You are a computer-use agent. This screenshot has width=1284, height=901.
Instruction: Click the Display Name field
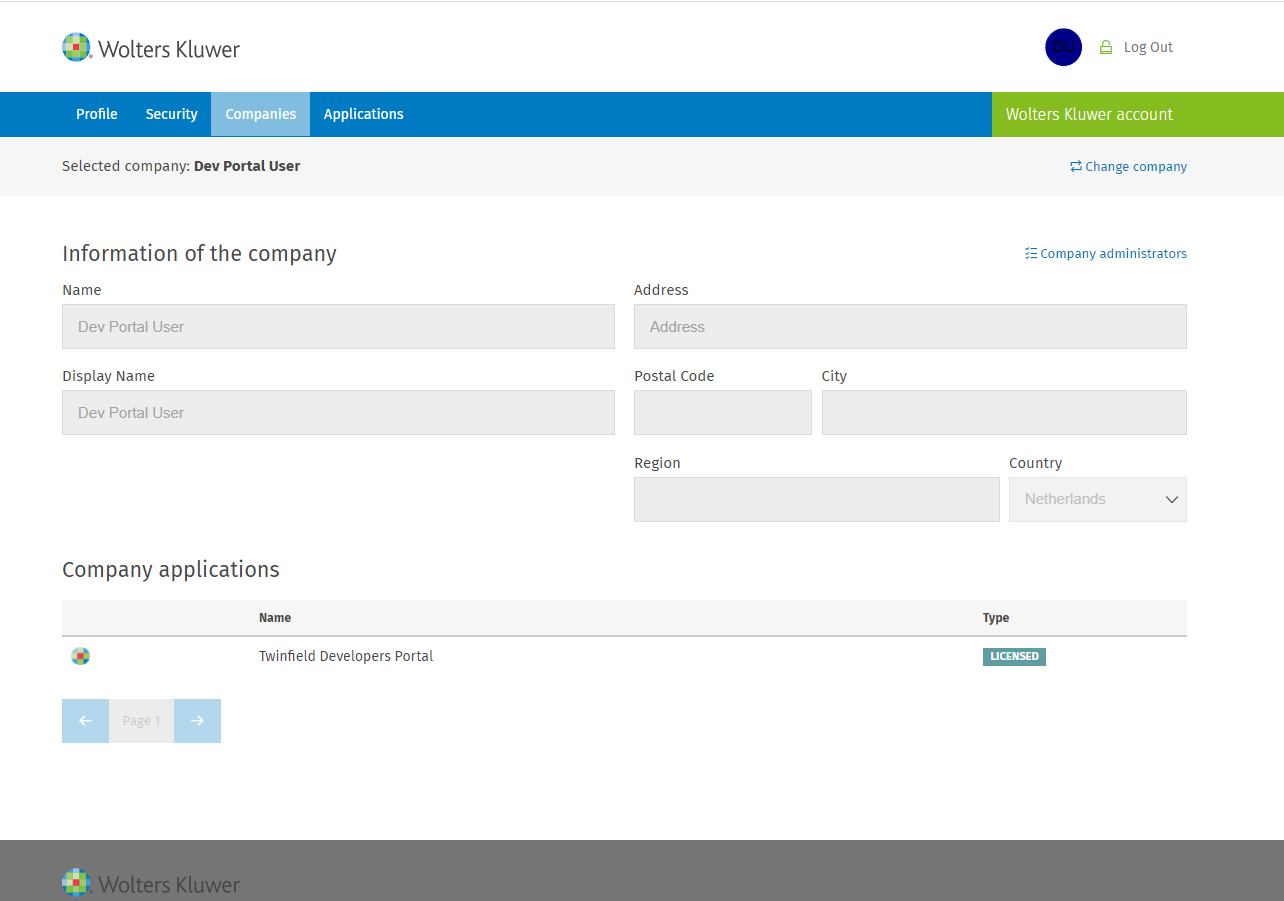point(338,413)
